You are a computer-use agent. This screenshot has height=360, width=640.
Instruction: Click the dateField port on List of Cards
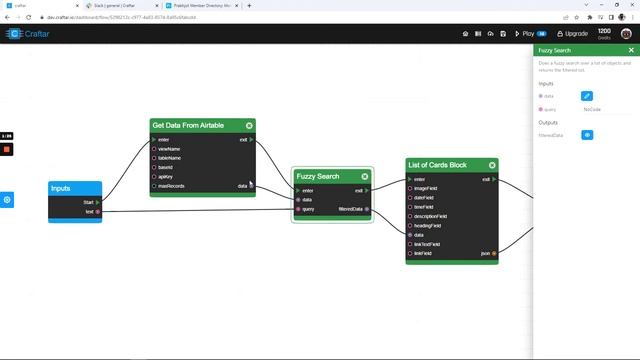(x=410, y=198)
